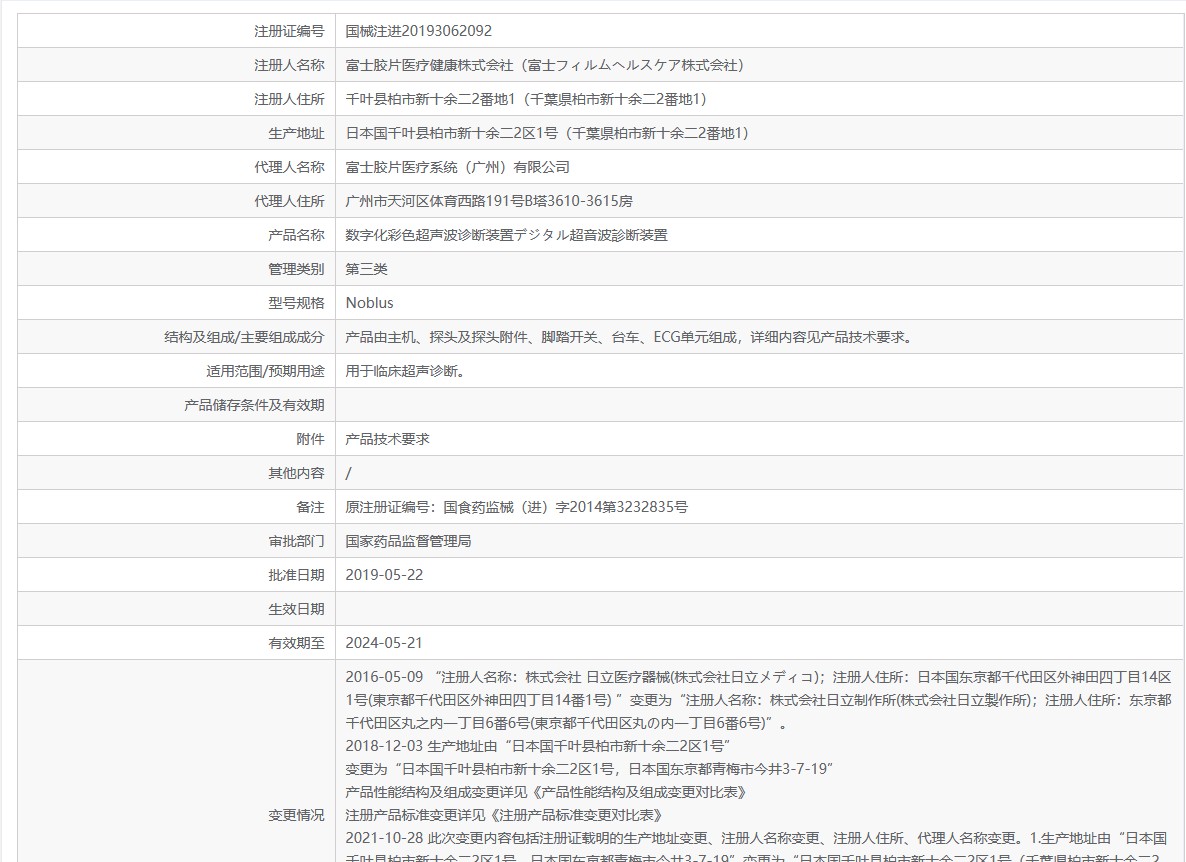Select line 变更为“日本国千叶县柏市新十余二2区1号，日本国东京都青梅市今井3-7-19”
This screenshot has height=862, width=1186.
pyautogui.click(x=589, y=769)
